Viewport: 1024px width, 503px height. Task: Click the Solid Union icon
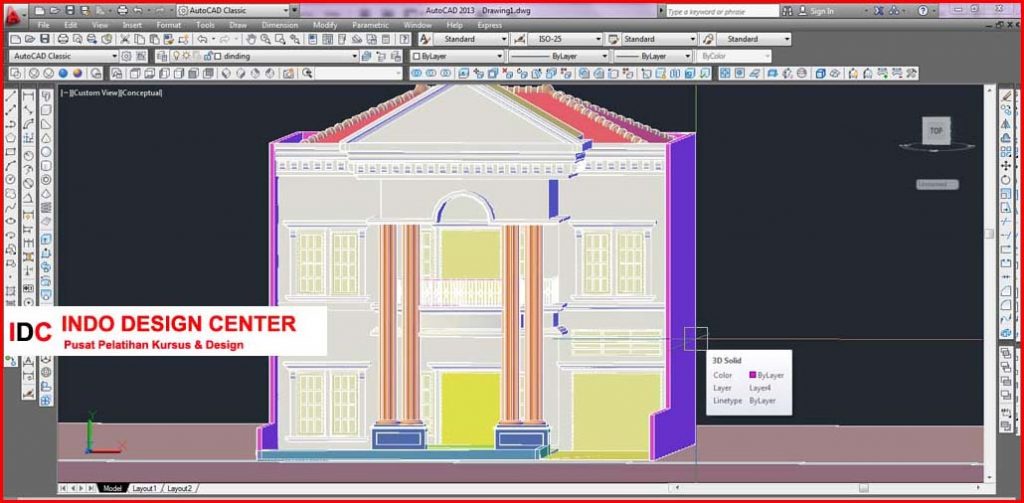point(417,73)
